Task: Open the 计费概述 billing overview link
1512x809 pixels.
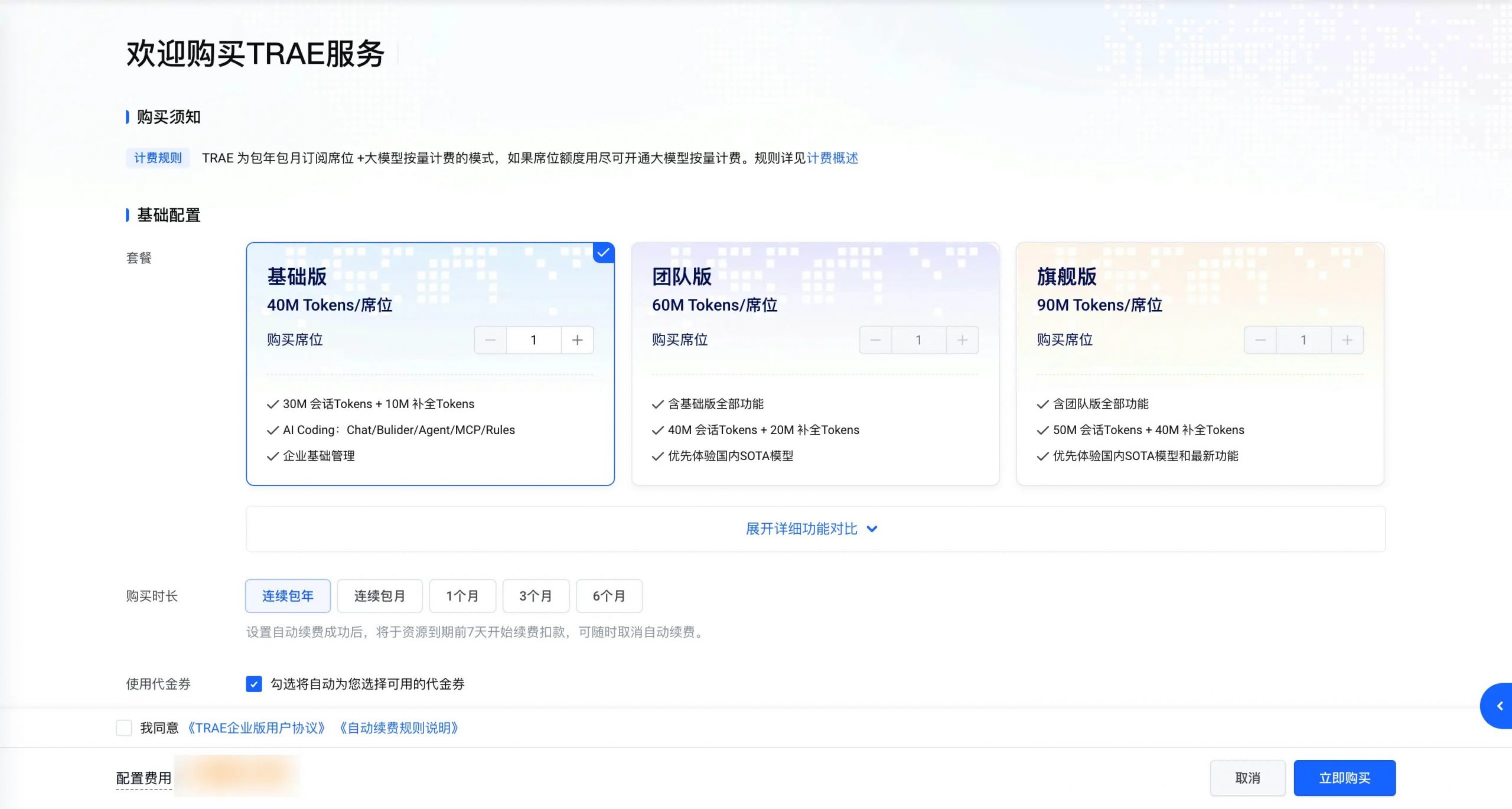Action: (832, 158)
